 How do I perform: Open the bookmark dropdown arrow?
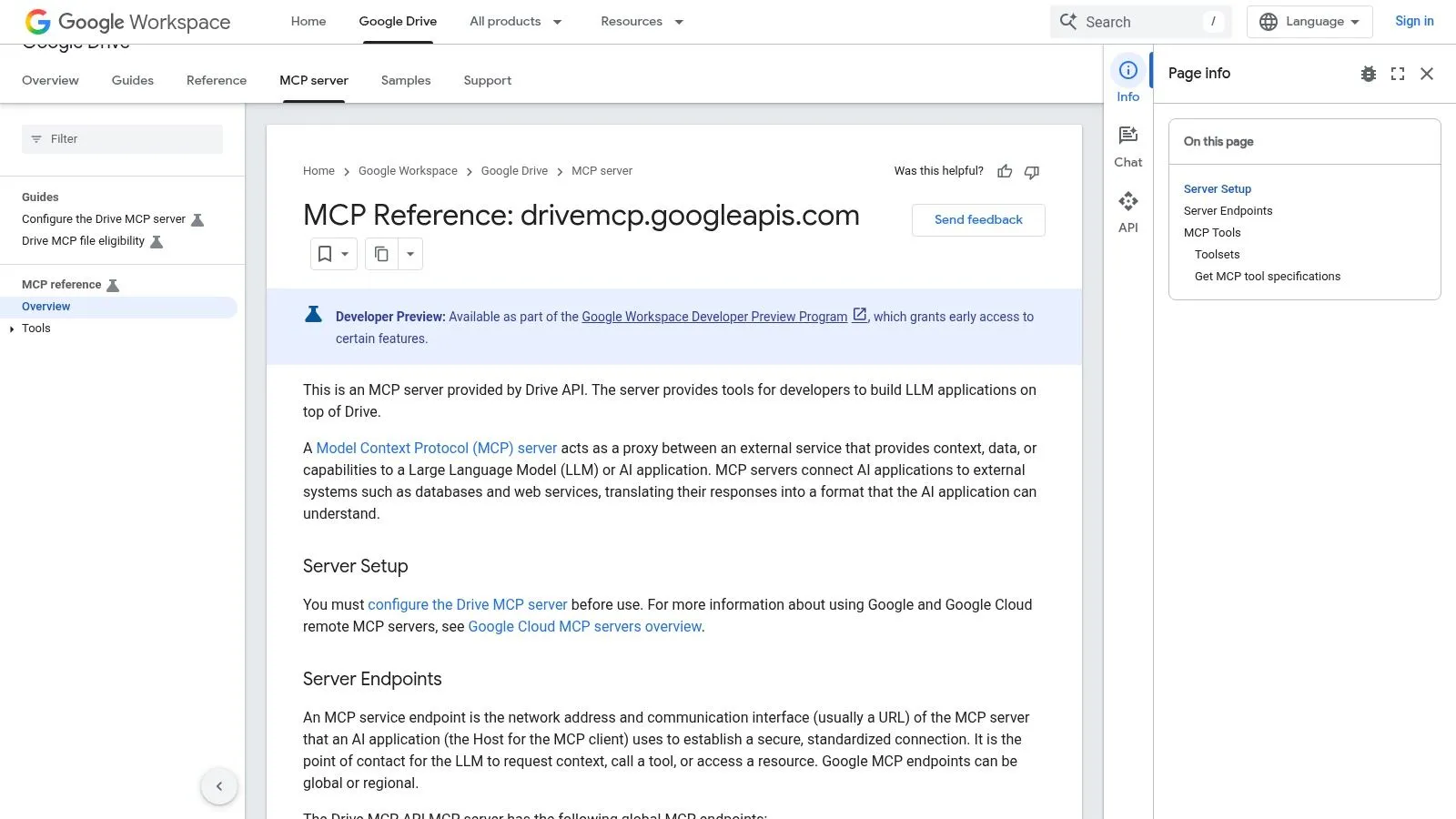click(345, 254)
